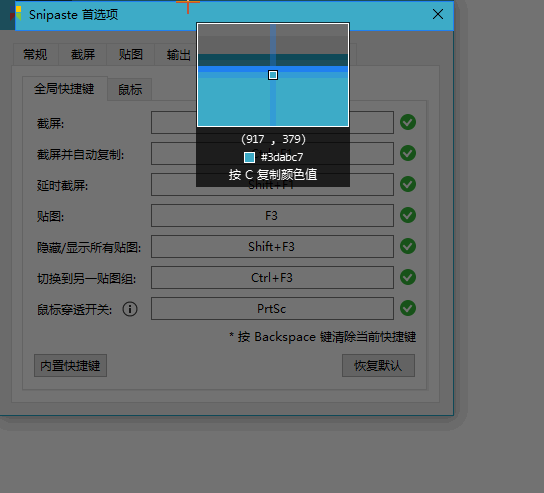Click the 恢复默认 button
The width and height of the screenshot is (544, 493).
point(378,365)
